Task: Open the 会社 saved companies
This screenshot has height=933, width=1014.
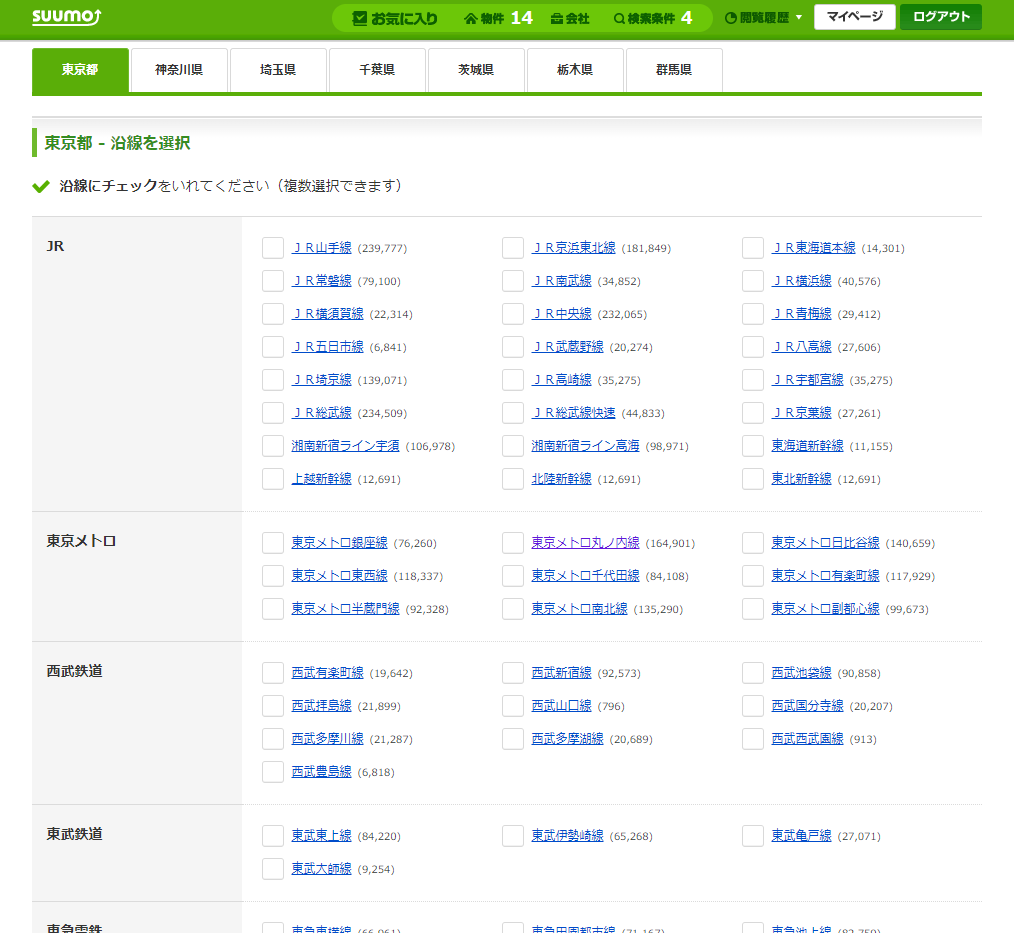Action: (x=570, y=18)
